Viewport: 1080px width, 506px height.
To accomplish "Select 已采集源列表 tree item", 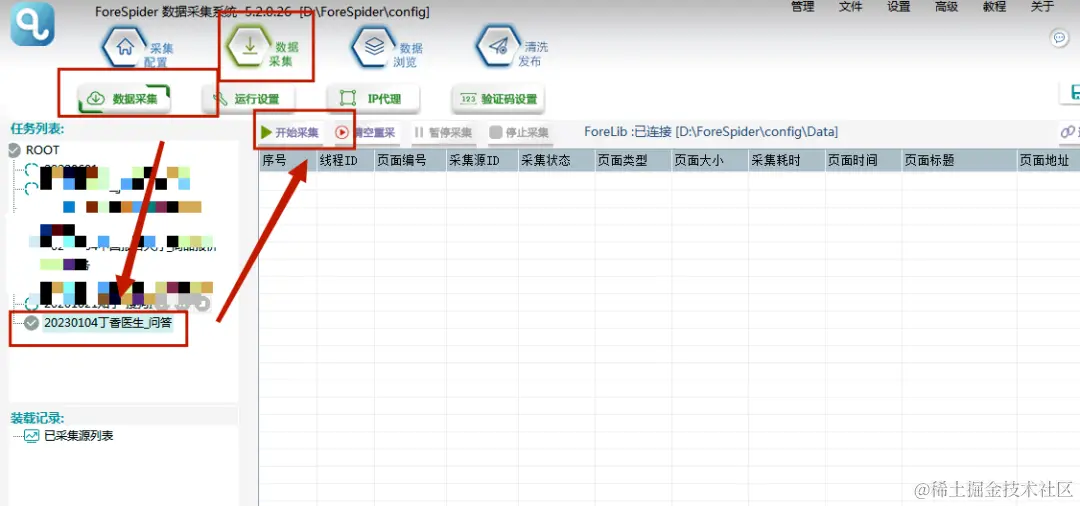I will pyautogui.click(x=79, y=436).
